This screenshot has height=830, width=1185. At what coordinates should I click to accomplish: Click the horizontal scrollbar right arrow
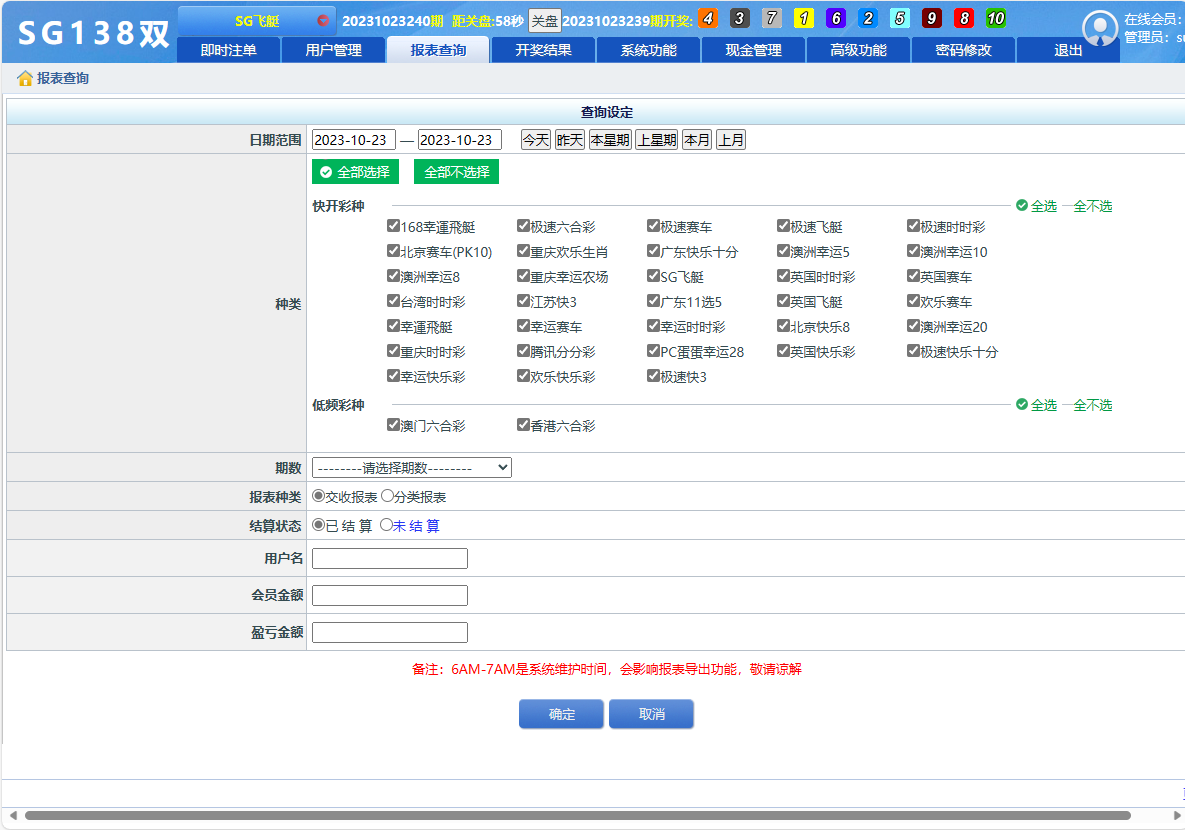[x=1177, y=816]
